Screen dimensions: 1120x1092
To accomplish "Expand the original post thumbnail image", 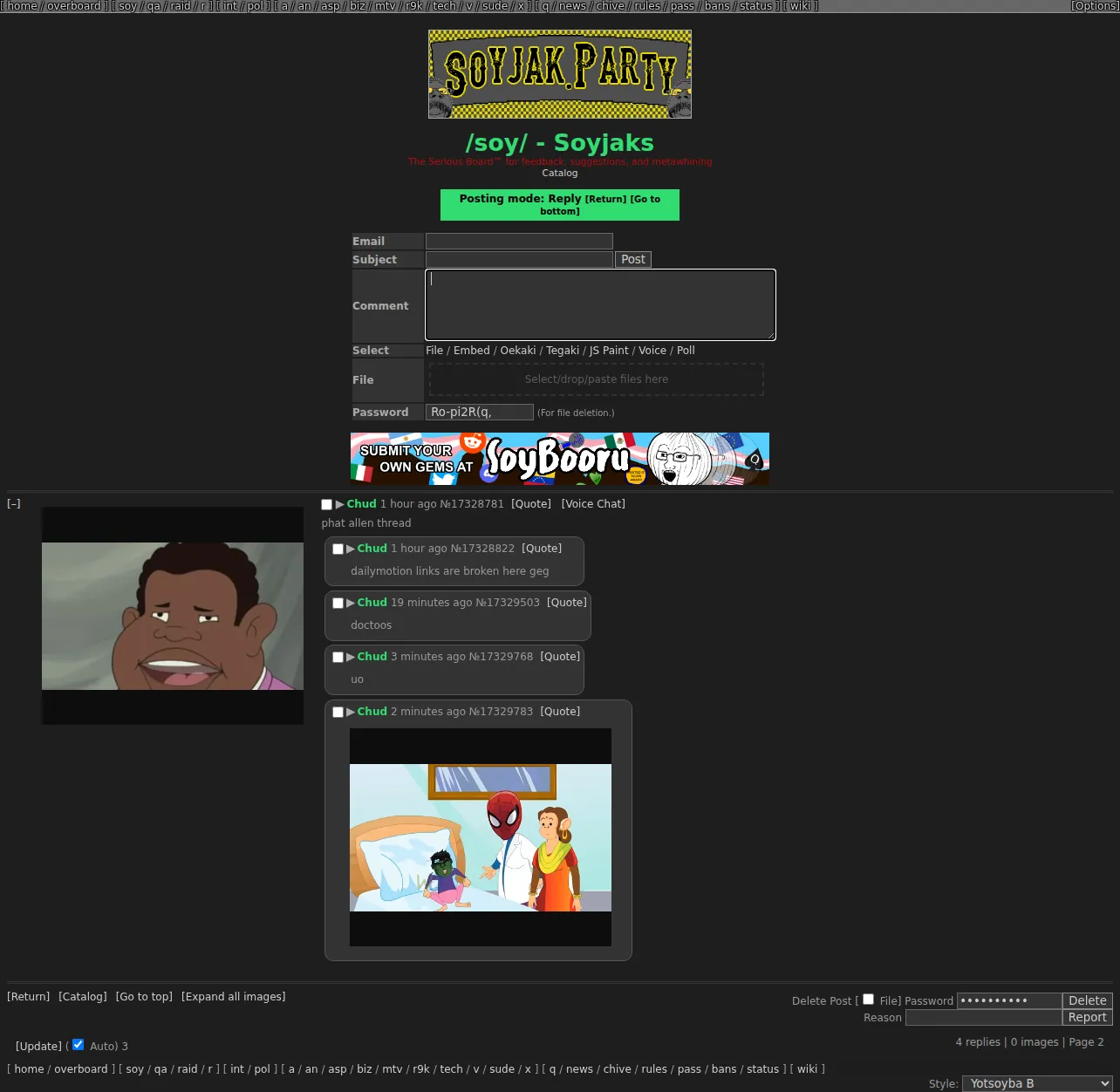I will [x=173, y=616].
